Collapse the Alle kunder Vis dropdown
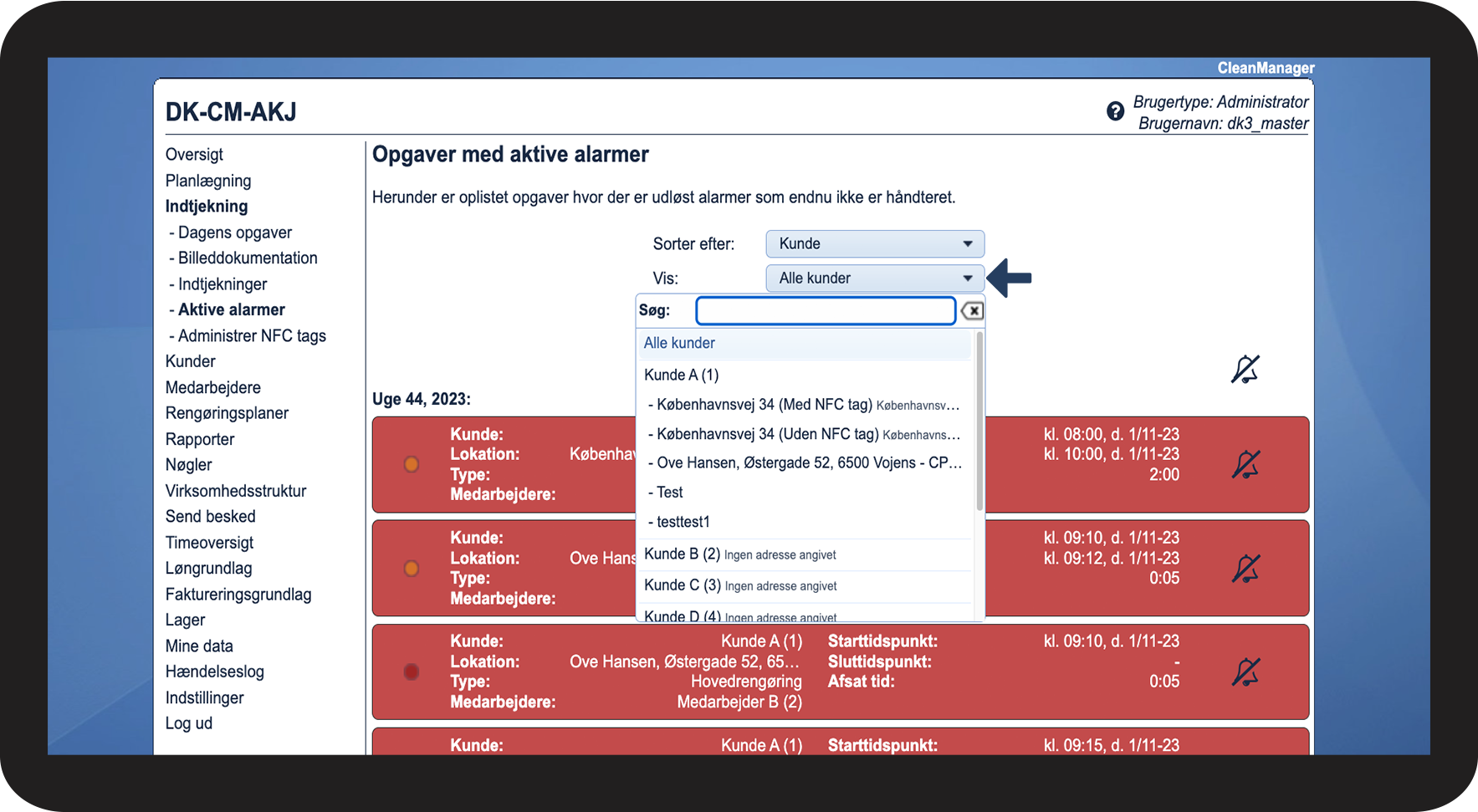This screenshot has width=1478, height=812. (x=875, y=278)
